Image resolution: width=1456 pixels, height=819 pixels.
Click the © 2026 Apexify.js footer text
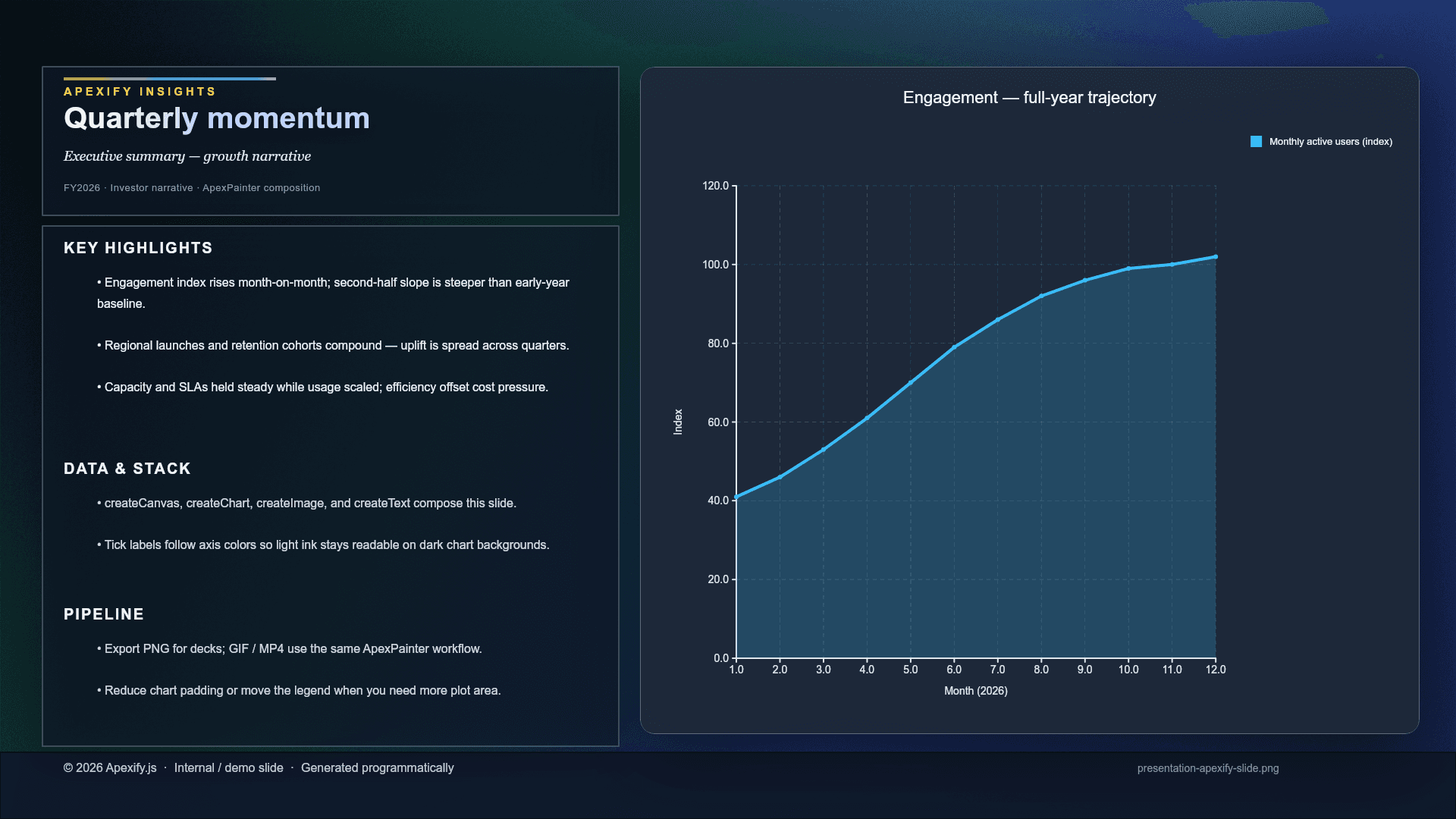click(x=110, y=768)
